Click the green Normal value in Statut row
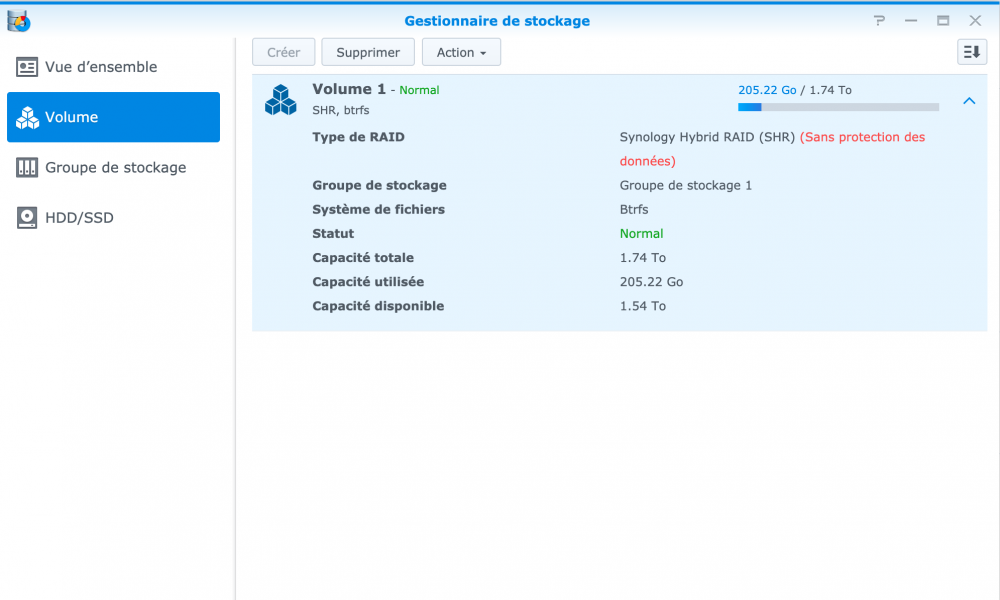 pos(641,234)
